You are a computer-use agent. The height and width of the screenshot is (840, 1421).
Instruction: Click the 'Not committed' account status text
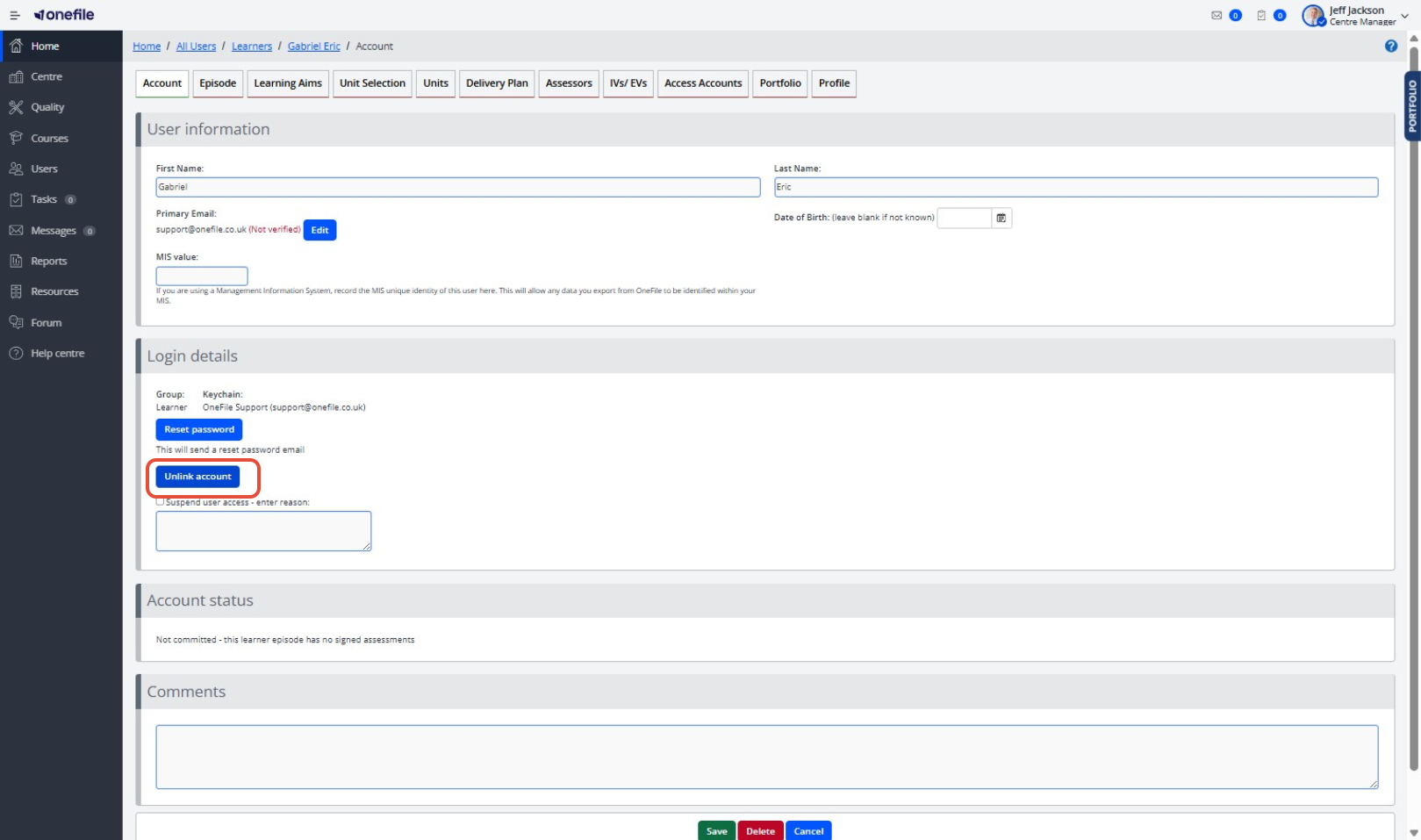285,640
